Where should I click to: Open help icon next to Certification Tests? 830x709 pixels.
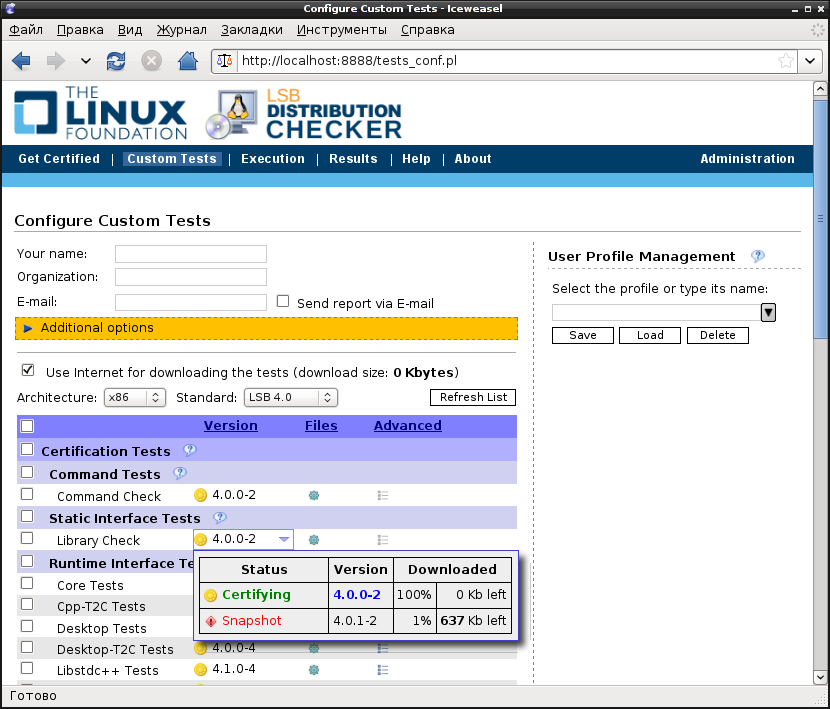[x=190, y=451]
